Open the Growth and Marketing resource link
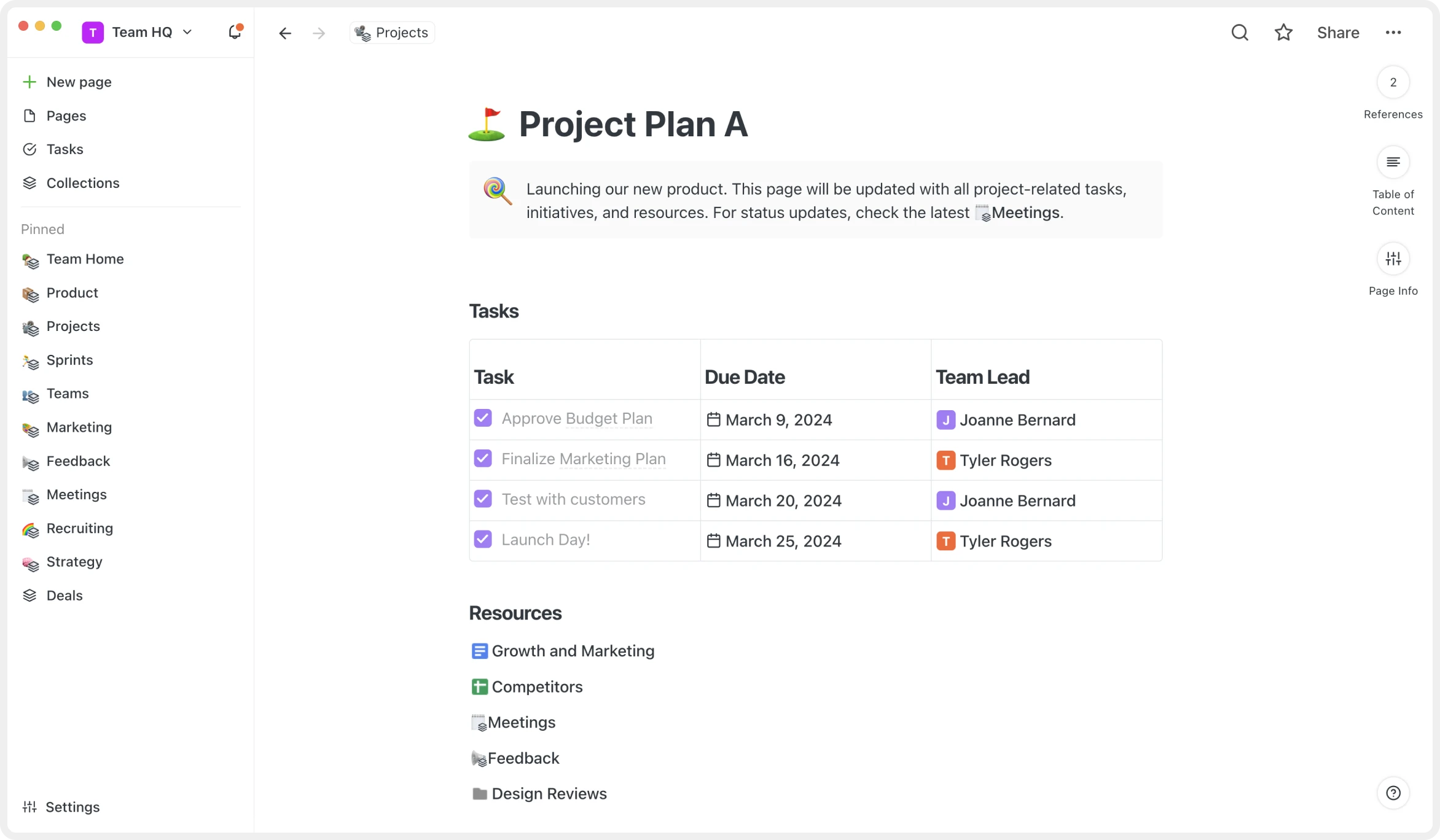The image size is (1440, 840). click(573, 650)
